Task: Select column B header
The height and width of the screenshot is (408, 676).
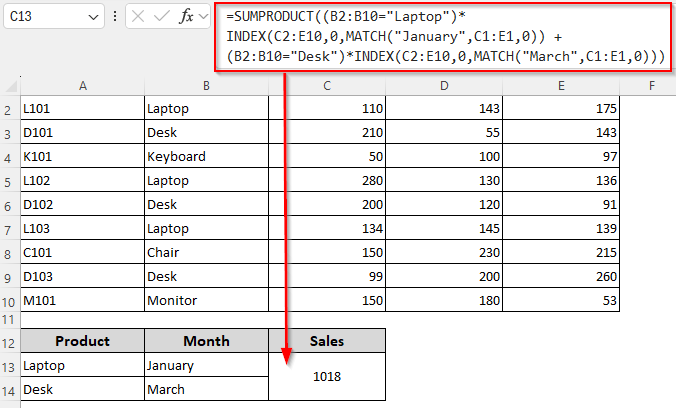Action: 207,86
